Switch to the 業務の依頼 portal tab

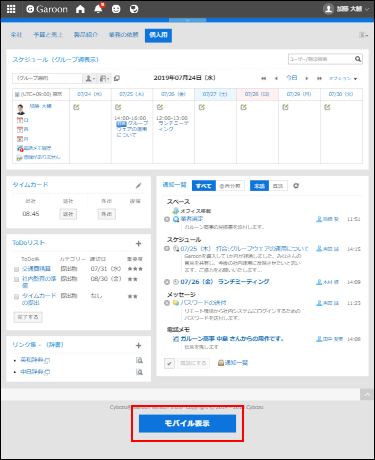(123, 35)
